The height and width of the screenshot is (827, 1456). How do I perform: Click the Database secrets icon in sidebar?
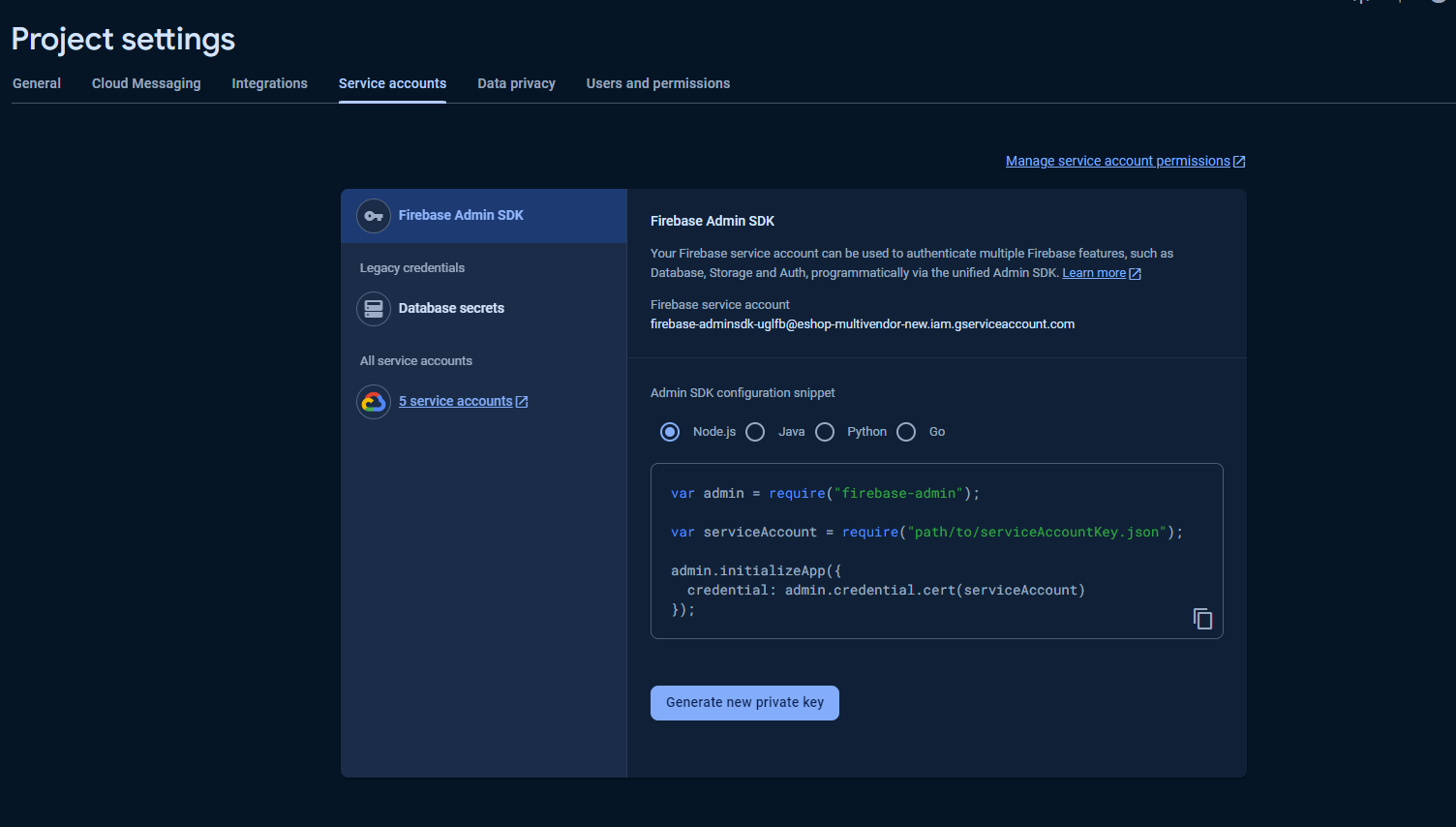pyautogui.click(x=374, y=308)
